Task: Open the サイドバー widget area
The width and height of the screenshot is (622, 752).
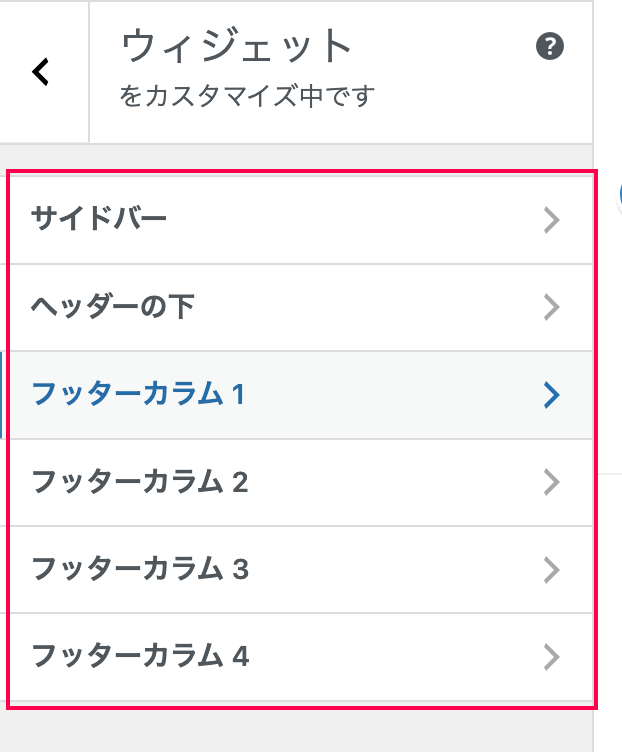Action: [x=301, y=220]
